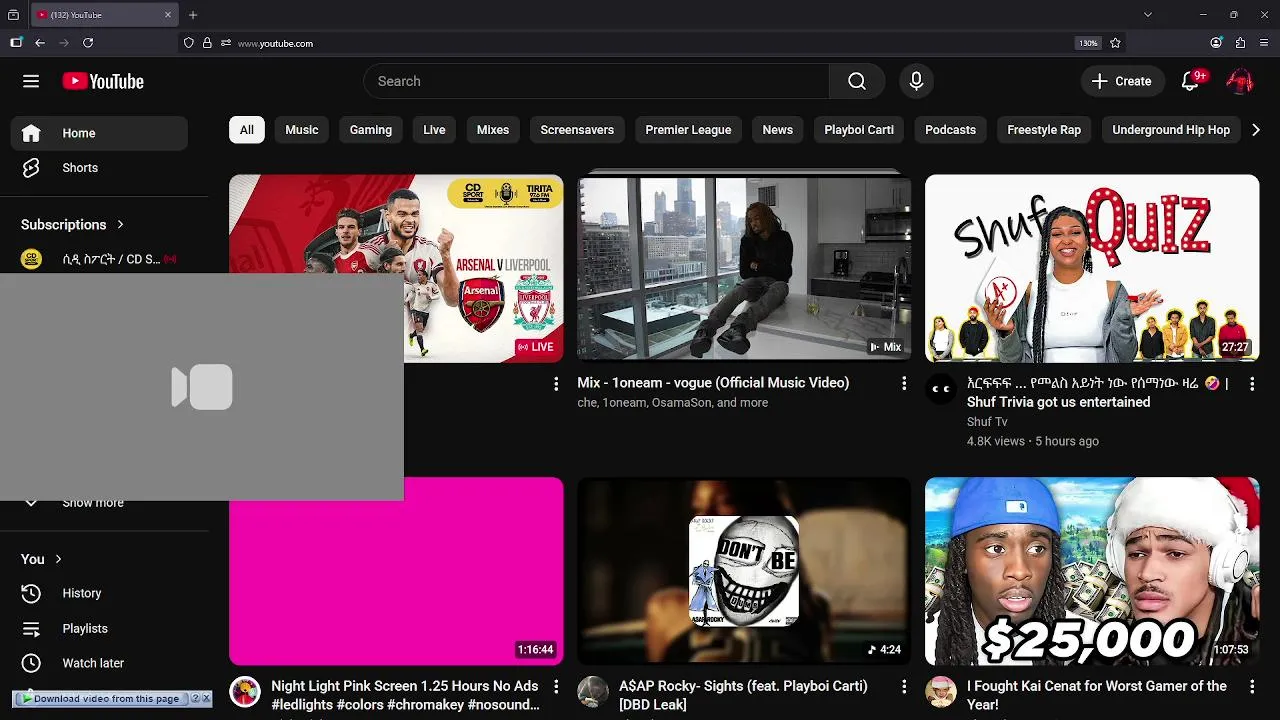Open options for the A$AP Rocky Sights video

pos(904,686)
